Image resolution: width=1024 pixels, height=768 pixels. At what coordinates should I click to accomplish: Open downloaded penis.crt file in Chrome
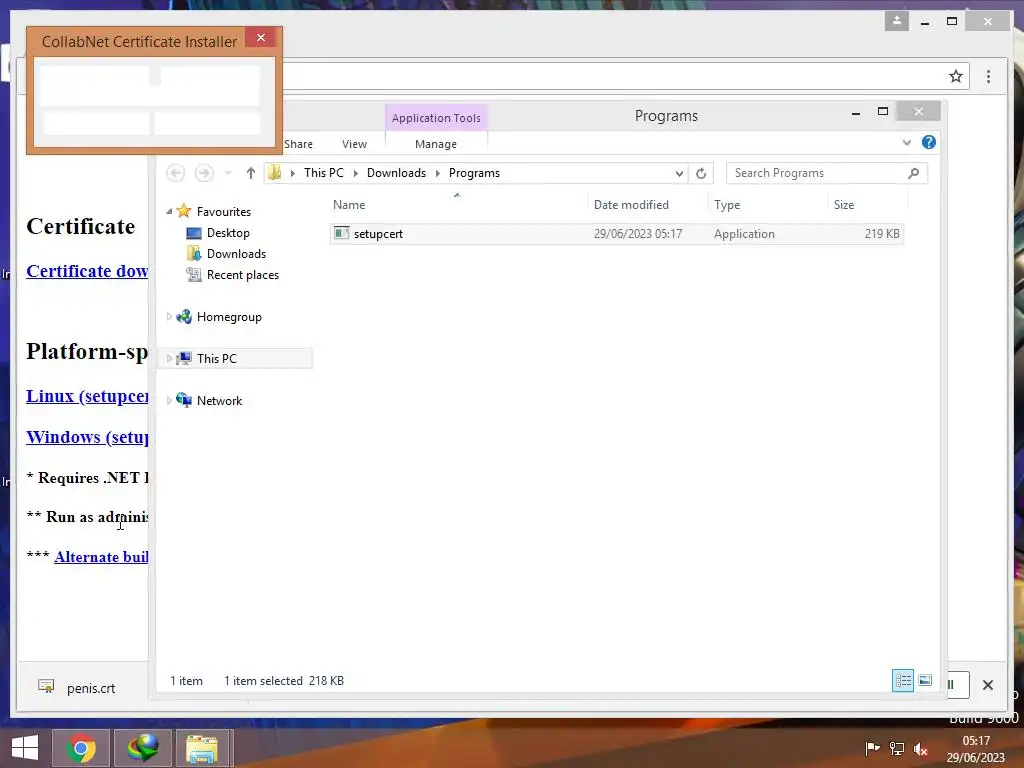point(77,688)
